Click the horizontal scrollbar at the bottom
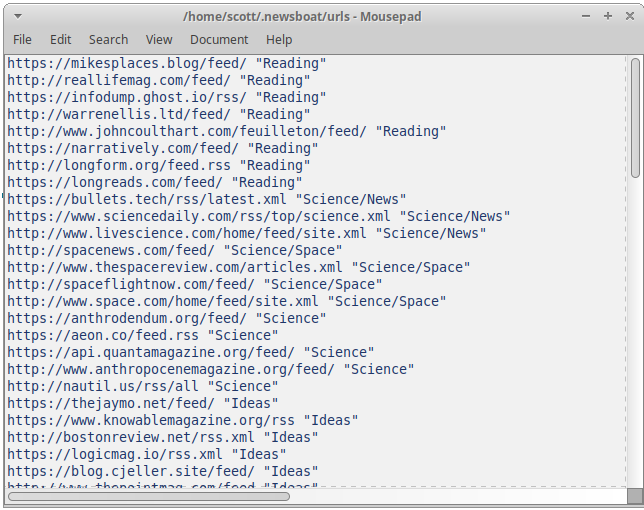644x510 pixels. (300, 496)
